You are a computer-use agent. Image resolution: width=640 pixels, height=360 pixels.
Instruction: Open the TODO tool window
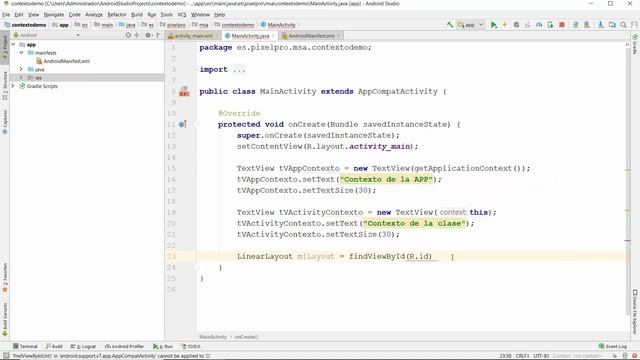(x=191, y=346)
